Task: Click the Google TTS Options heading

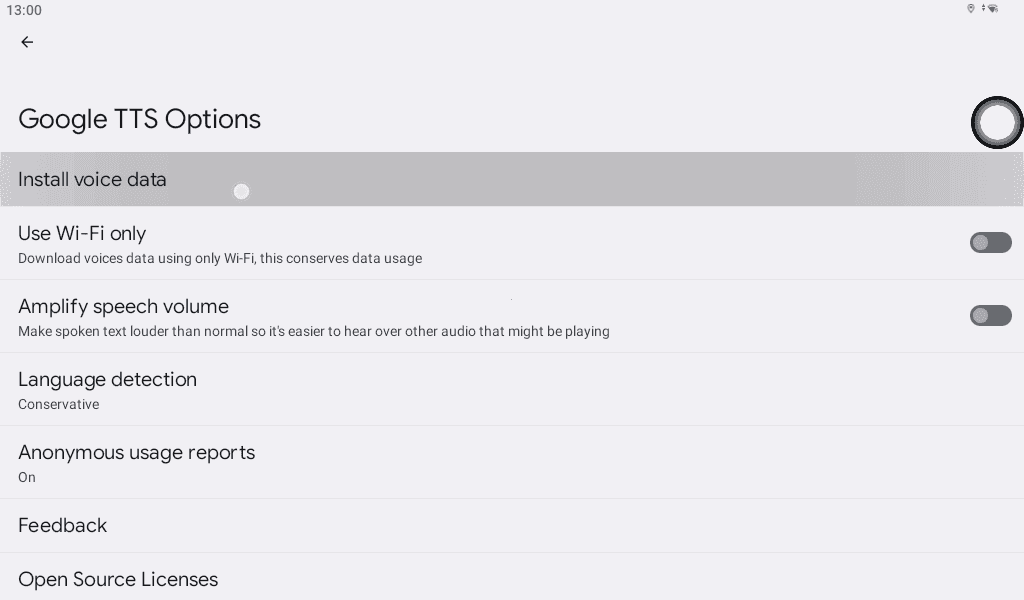Action: (x=139, y=119)
